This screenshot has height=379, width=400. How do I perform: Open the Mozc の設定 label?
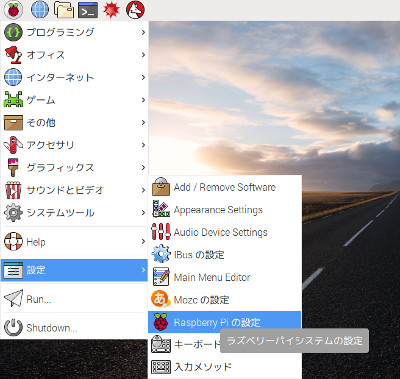pyautogui.click(x=201, y=300)
